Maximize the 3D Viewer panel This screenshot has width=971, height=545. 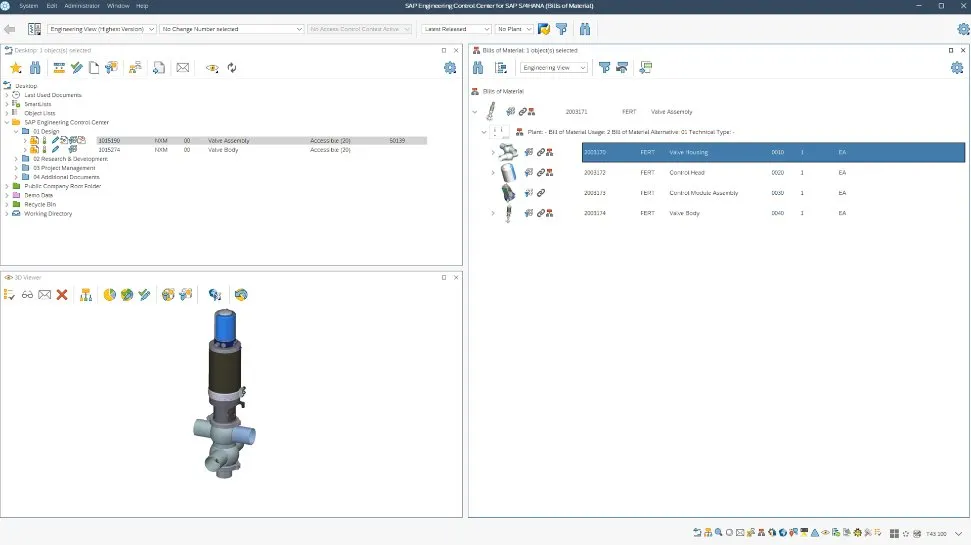[x=443, y=277]
